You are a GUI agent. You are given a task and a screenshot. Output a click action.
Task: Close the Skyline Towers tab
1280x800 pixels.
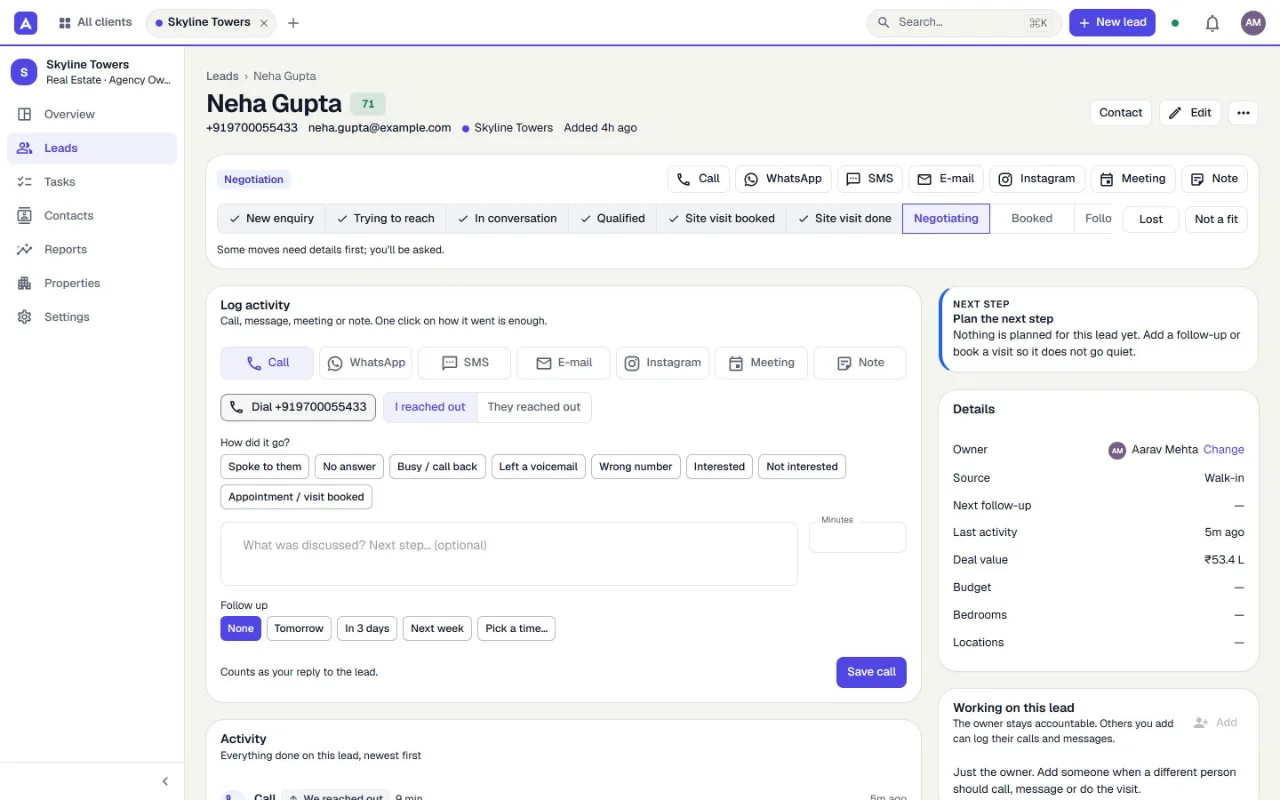264,23
